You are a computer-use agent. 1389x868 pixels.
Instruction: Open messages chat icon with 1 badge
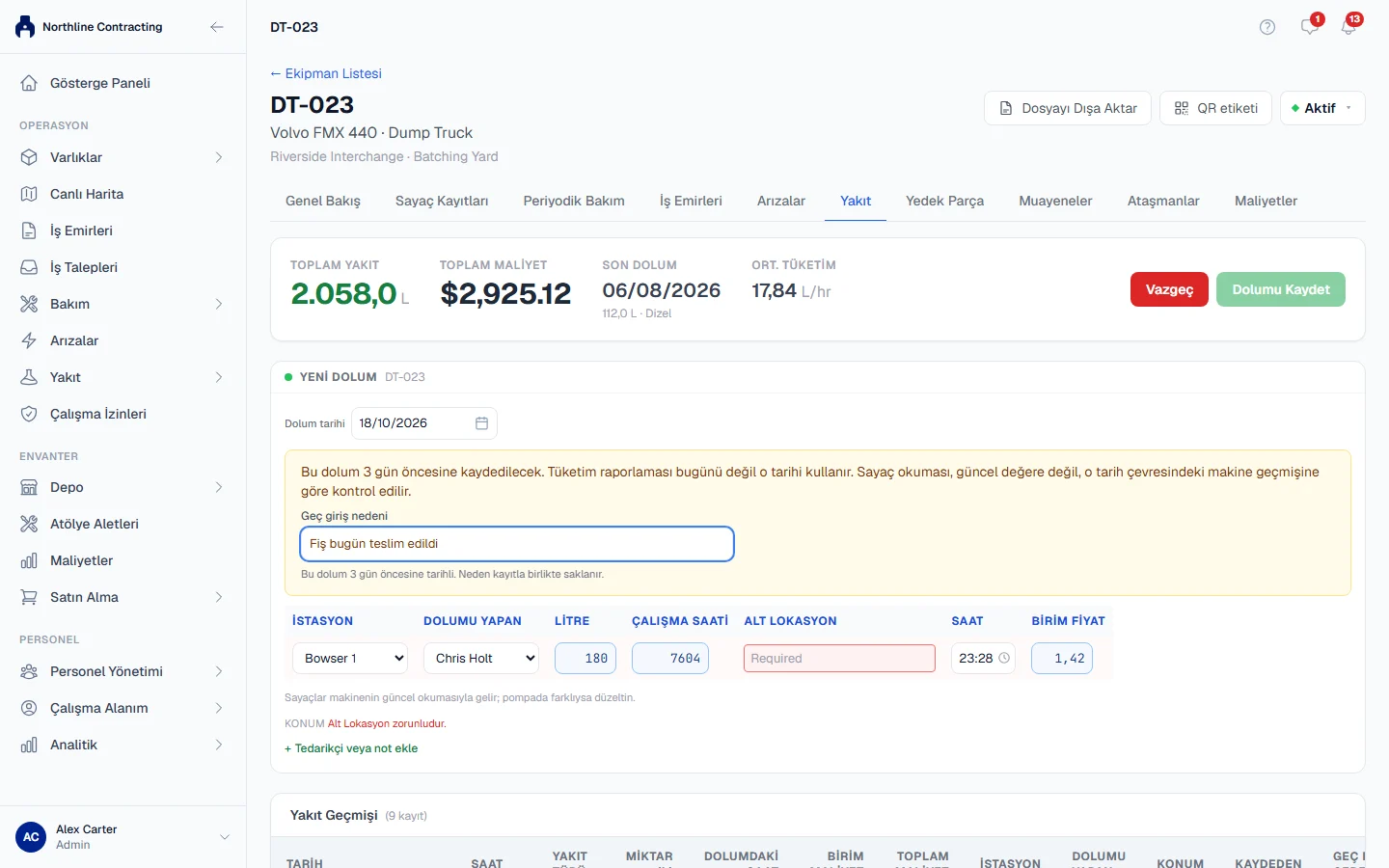pyautogui.click(x=1310, y=26)
